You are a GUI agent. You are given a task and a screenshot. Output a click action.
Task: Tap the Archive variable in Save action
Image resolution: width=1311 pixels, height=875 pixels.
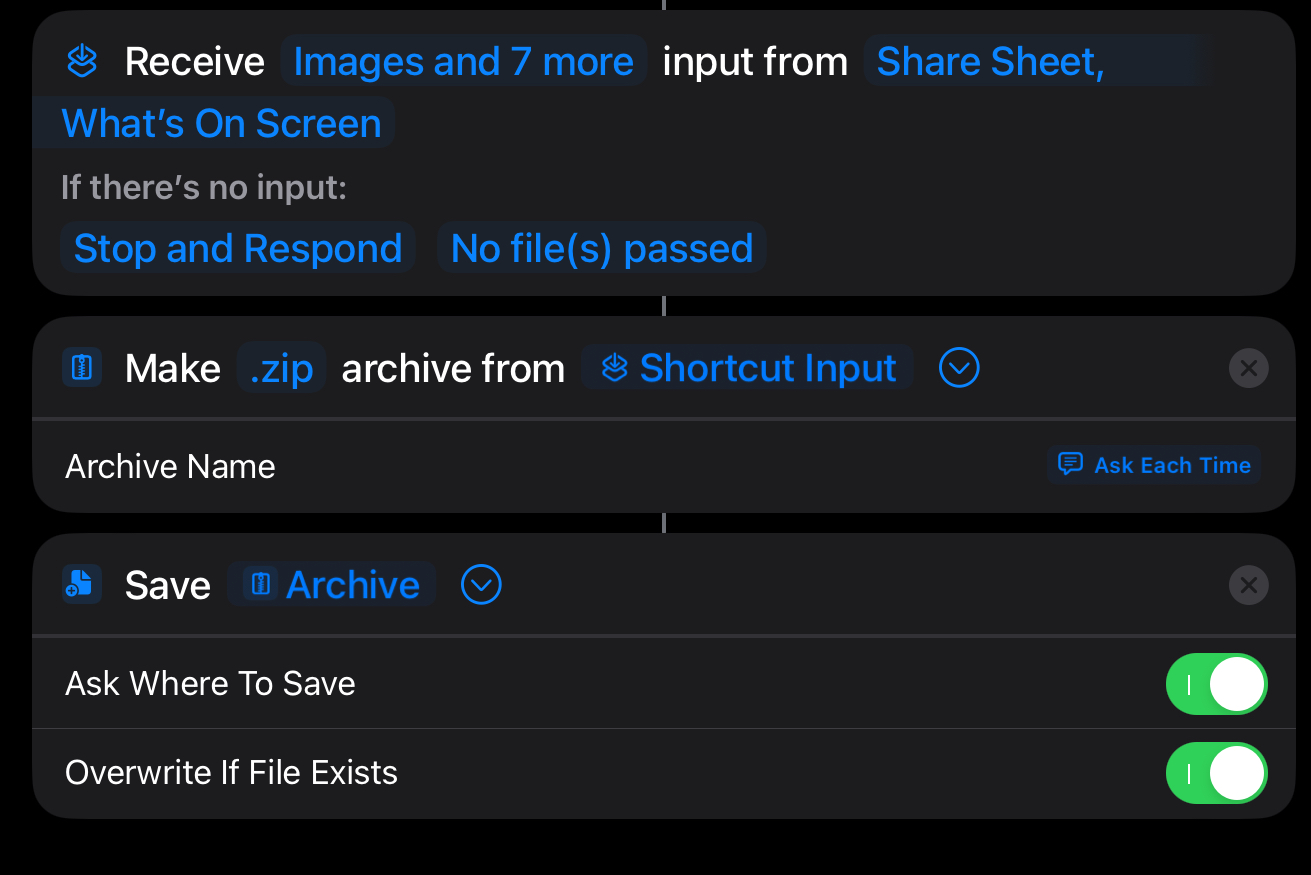point(352,585)
